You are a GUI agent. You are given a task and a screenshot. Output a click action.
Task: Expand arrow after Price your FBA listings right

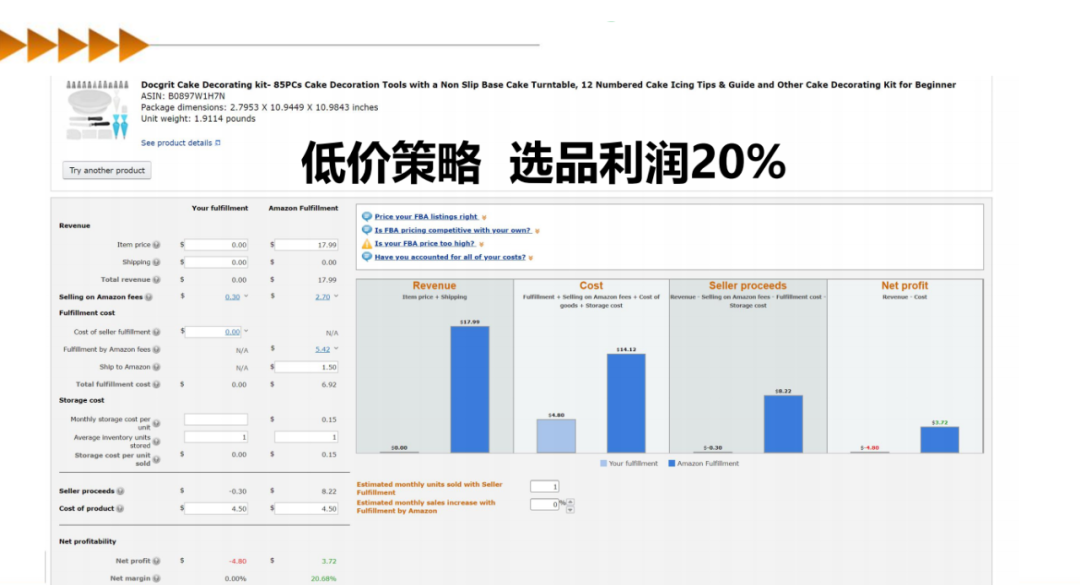click(484, 217)
